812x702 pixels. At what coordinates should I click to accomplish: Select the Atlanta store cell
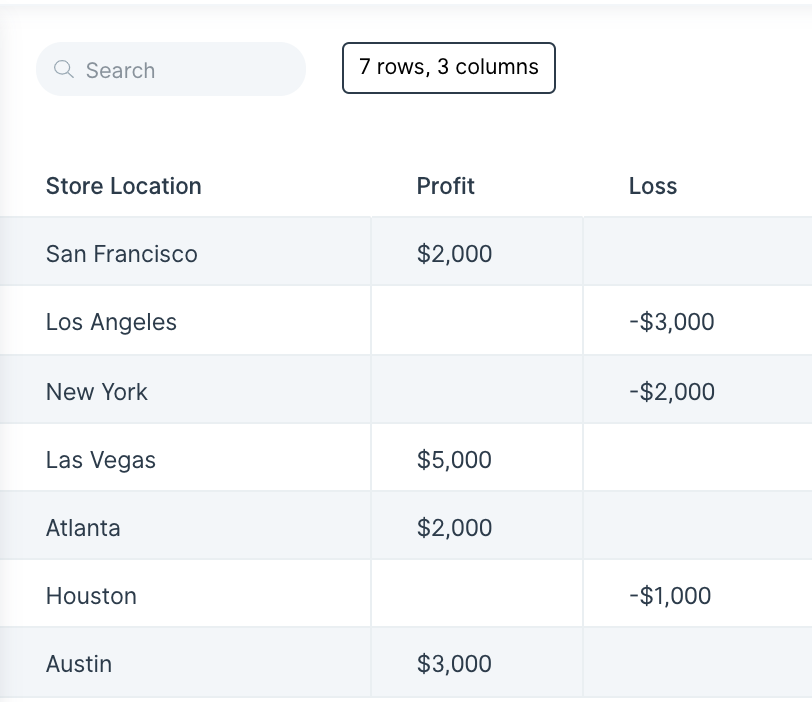click(x=185, y=525)
